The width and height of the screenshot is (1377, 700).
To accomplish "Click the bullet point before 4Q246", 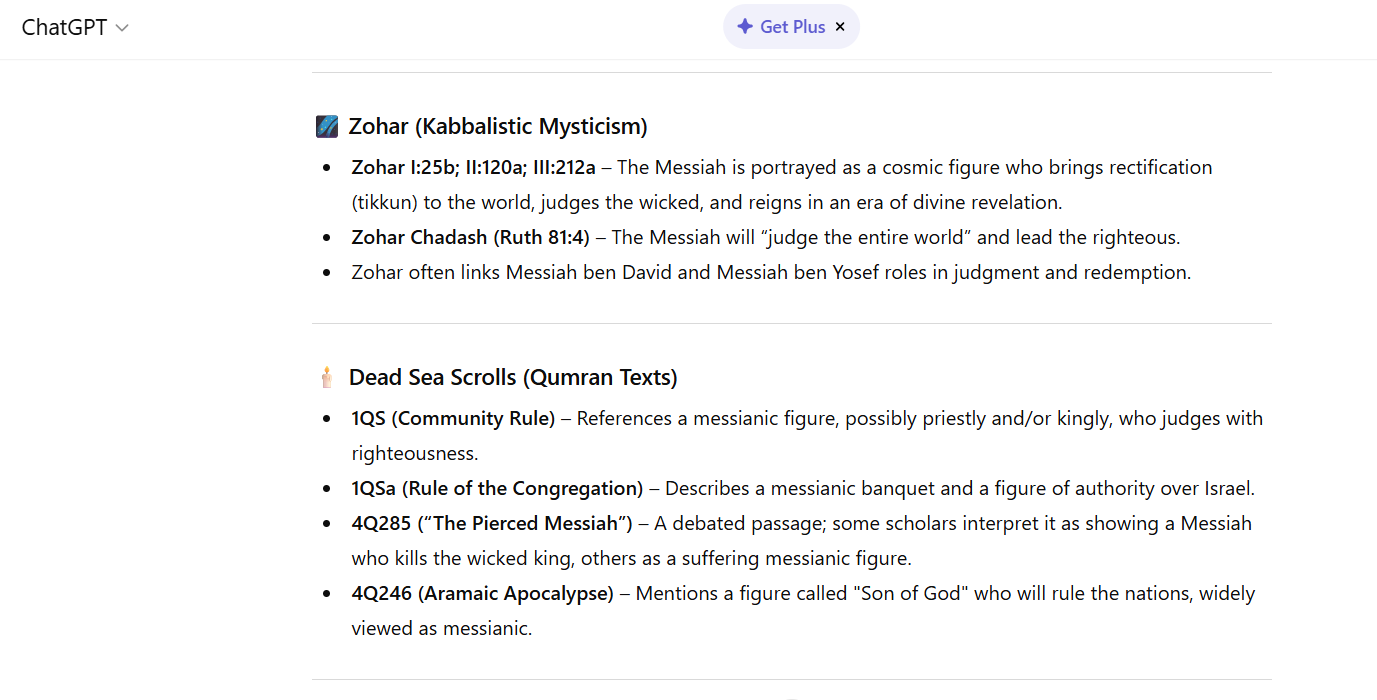I will [x=327, y=594].
